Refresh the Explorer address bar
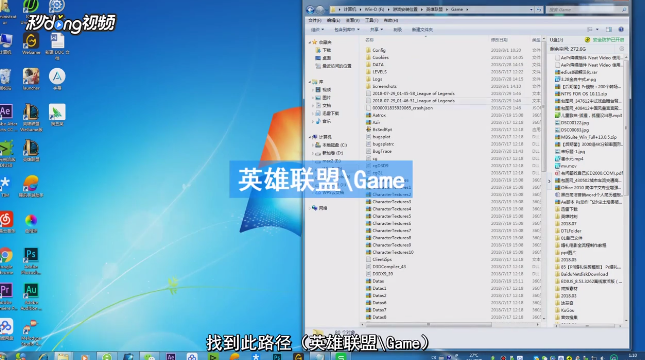The image size is (645, 360). [x=538, y=9]
